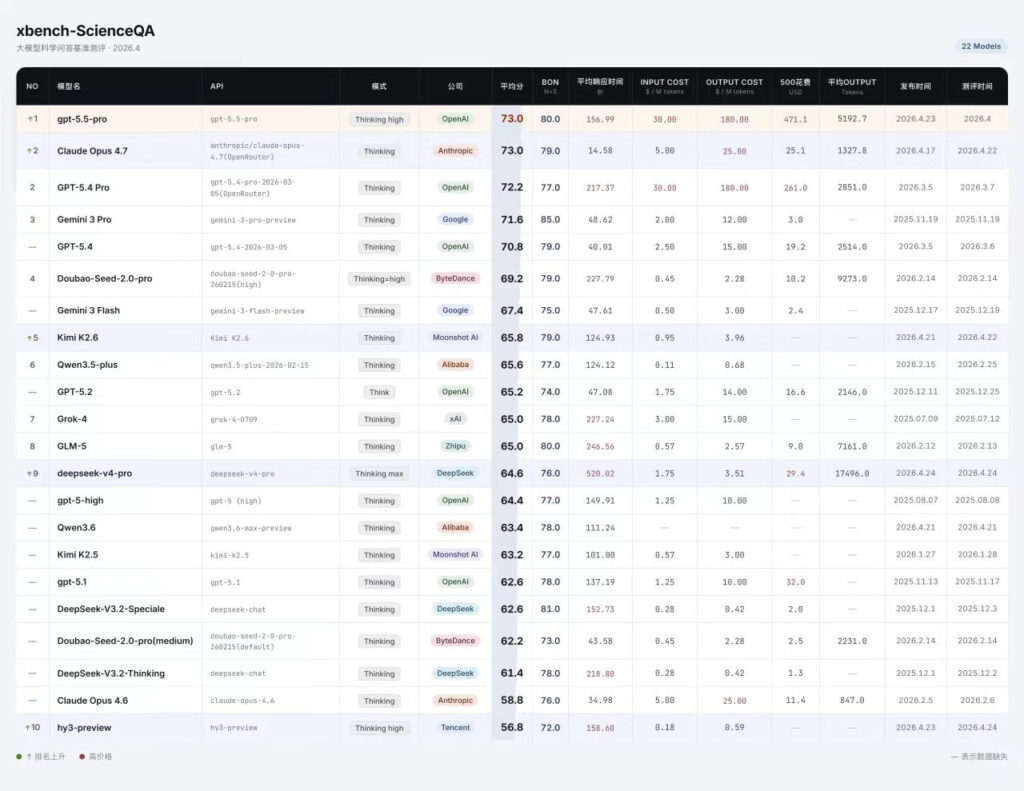Viewport: 1024px width, 791px height.
Task: Click the Tencent company color badge
Action: pos(455,727)
